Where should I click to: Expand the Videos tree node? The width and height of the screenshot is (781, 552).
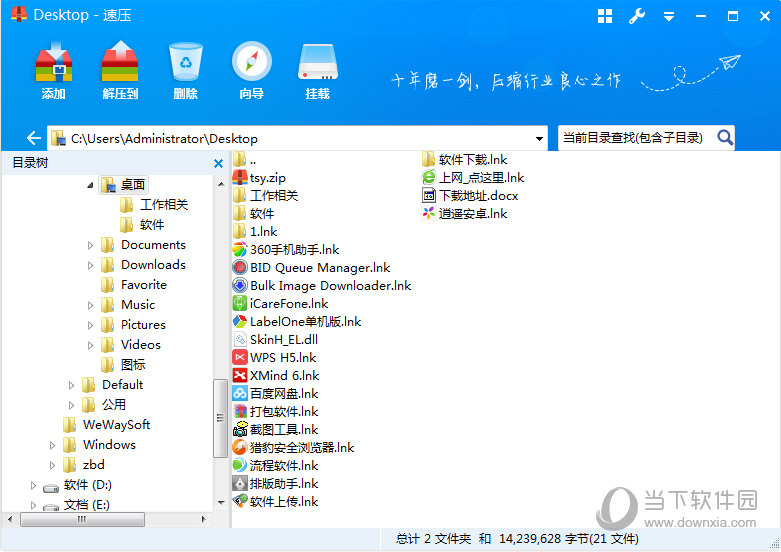[90, 345]
